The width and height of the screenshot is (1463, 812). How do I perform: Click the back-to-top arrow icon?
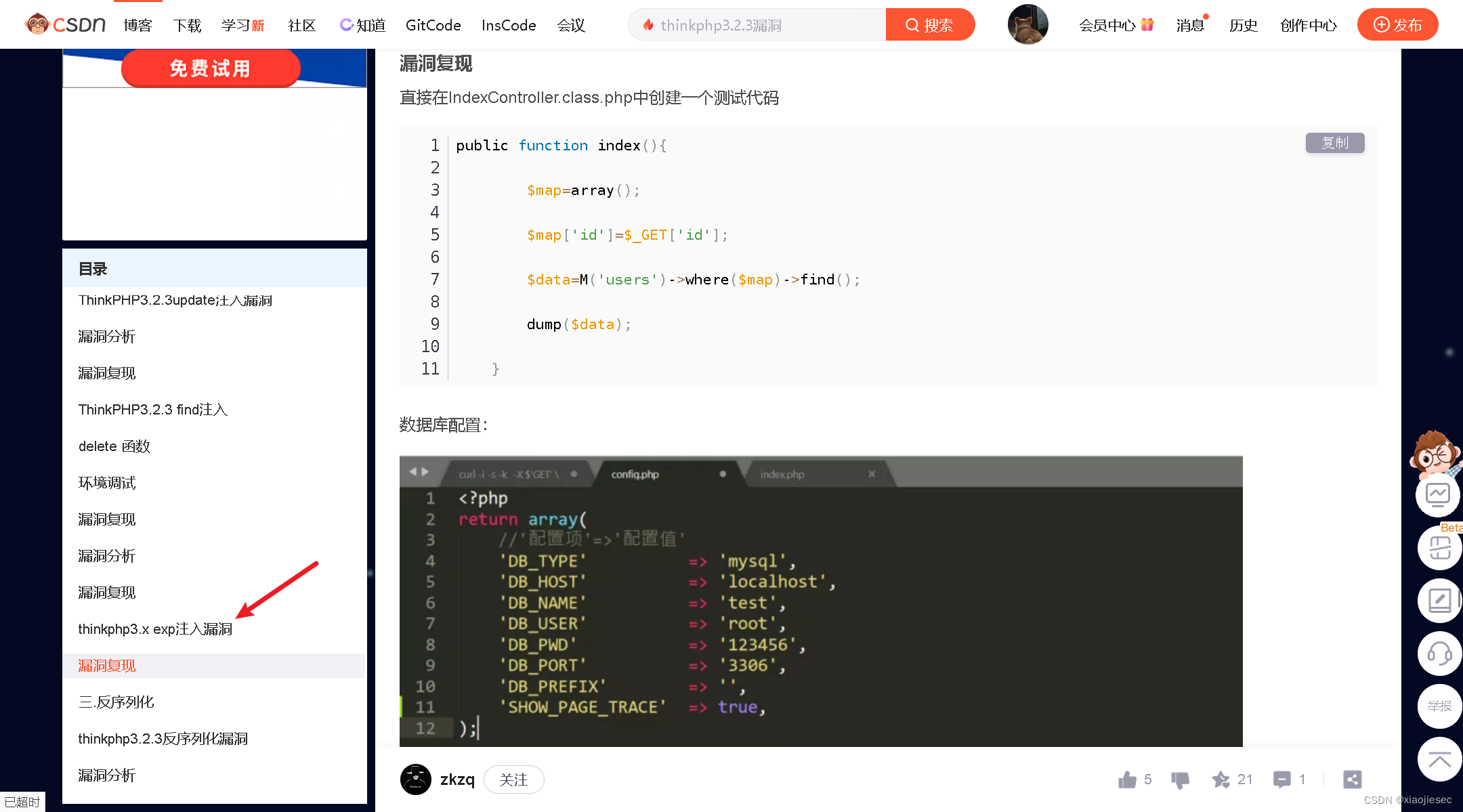tap(1439, 758)
